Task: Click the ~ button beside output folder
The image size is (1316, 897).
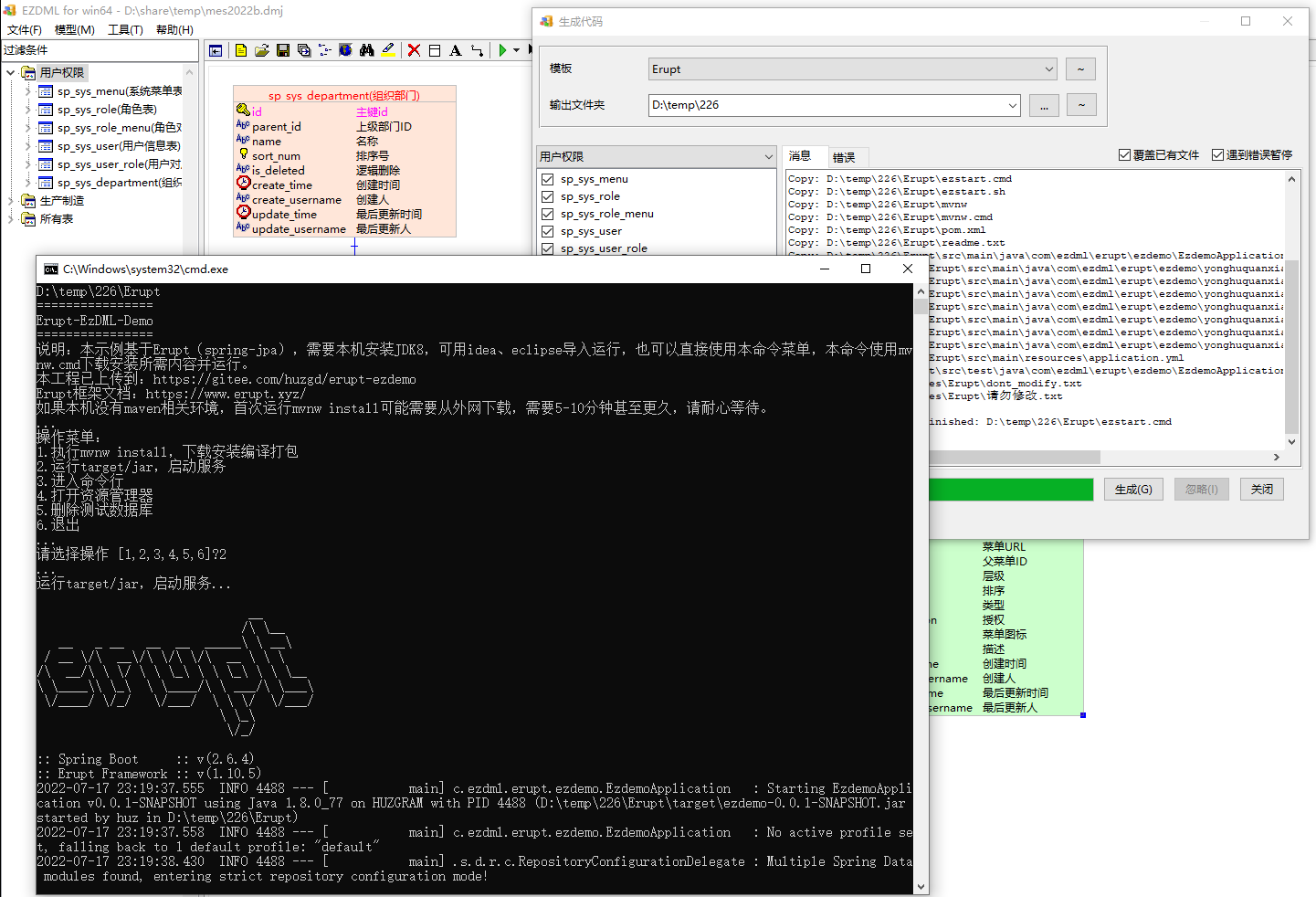Action: click(x=1081, y=105)
